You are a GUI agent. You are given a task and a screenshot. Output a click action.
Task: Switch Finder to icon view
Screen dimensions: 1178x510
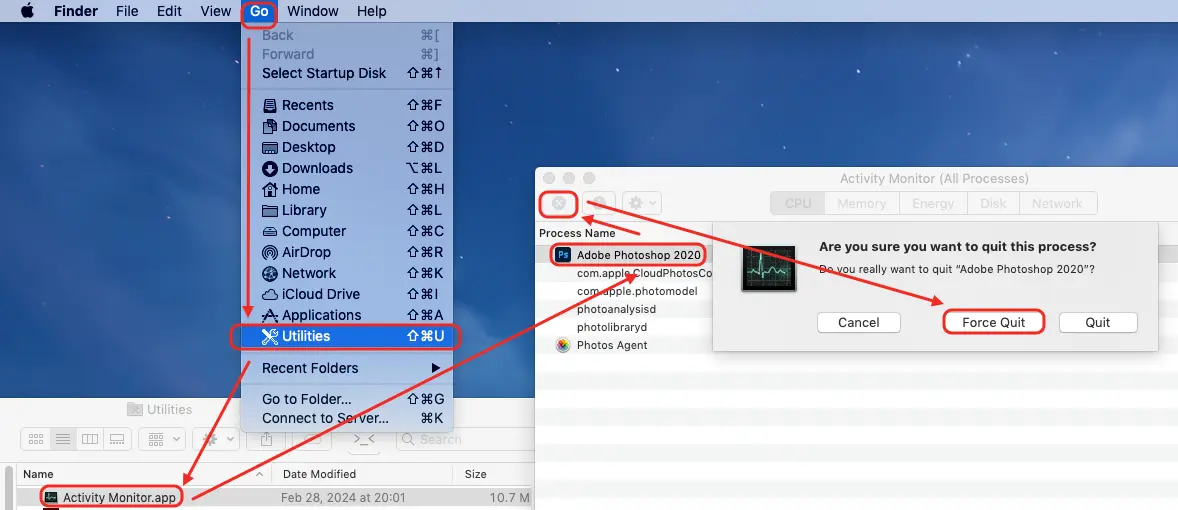(x=36, y=439)
